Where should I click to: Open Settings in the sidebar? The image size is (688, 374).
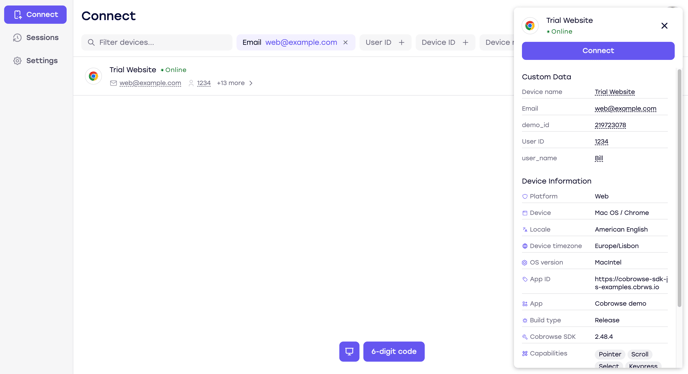point(36,61)
